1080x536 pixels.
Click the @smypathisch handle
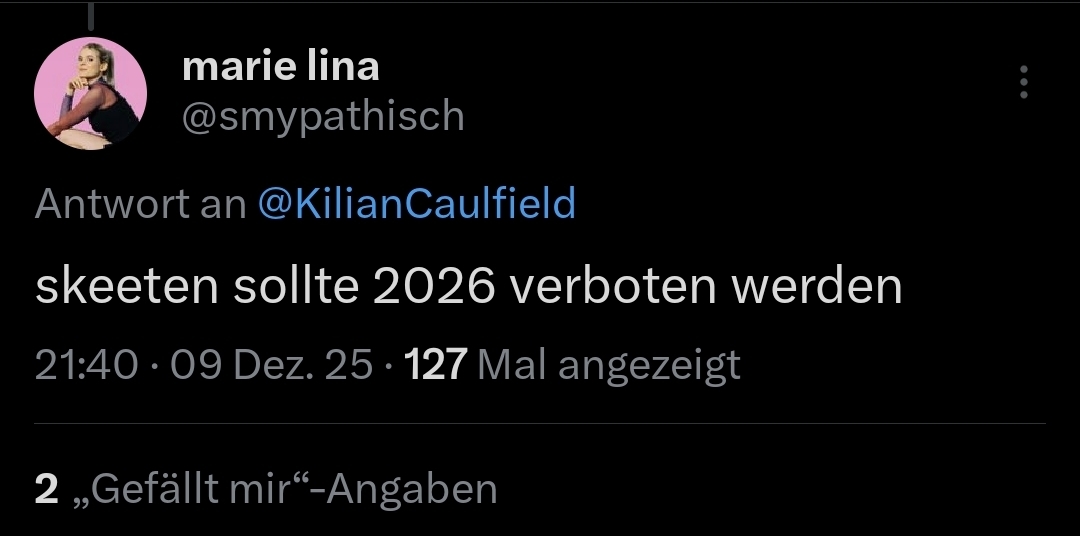click(x=323, y=117)
